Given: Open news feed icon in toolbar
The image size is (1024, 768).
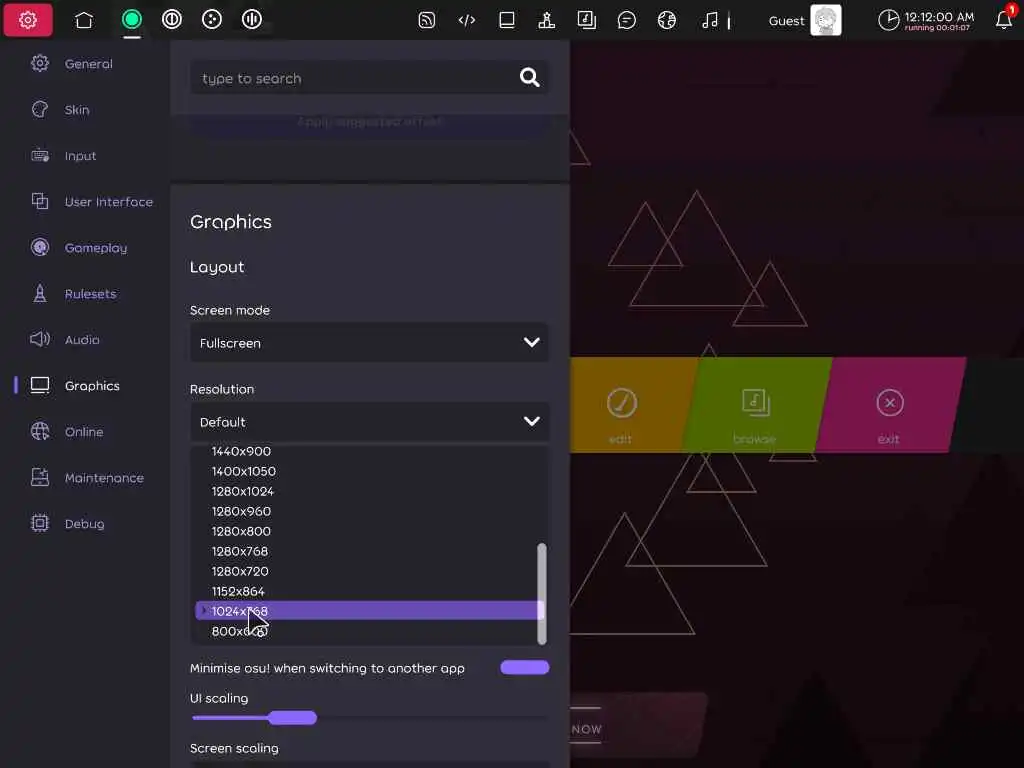Looking at the screenshot, I should [x=426, y=20].
